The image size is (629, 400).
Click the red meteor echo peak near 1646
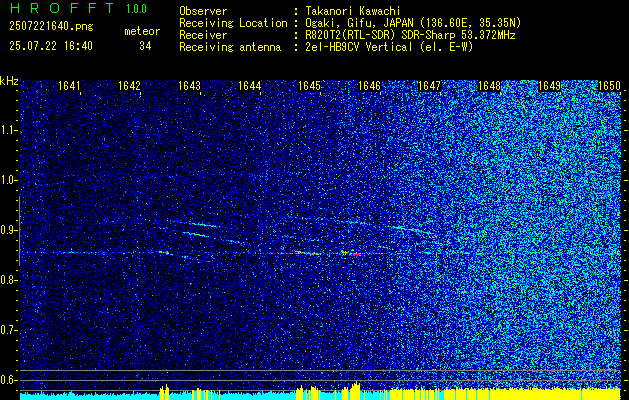click(355, 254)
